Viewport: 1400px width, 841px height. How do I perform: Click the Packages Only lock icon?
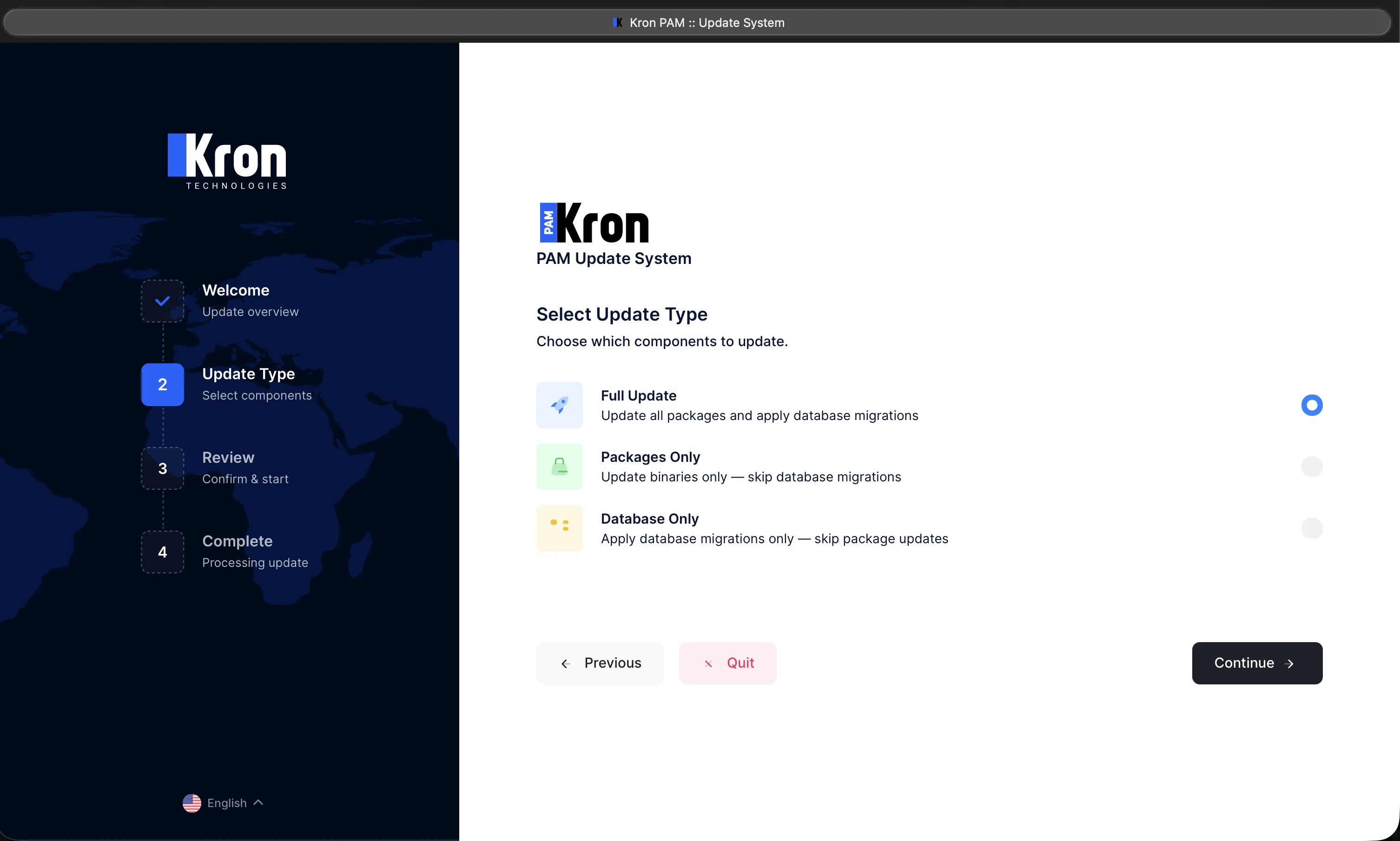[560, 466]
